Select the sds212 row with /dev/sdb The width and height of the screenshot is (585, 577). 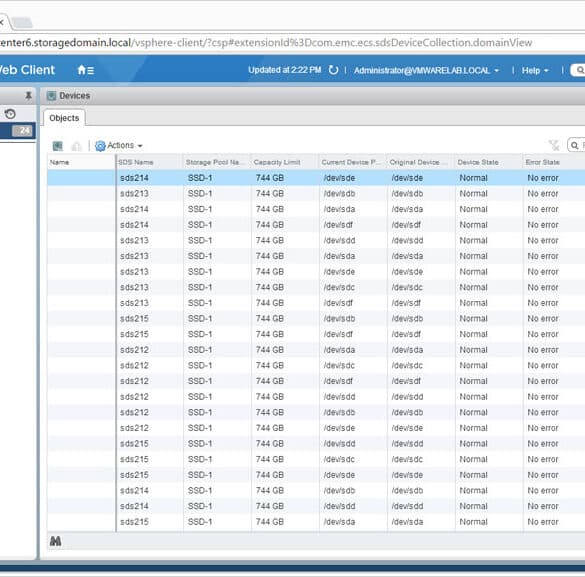316,413
